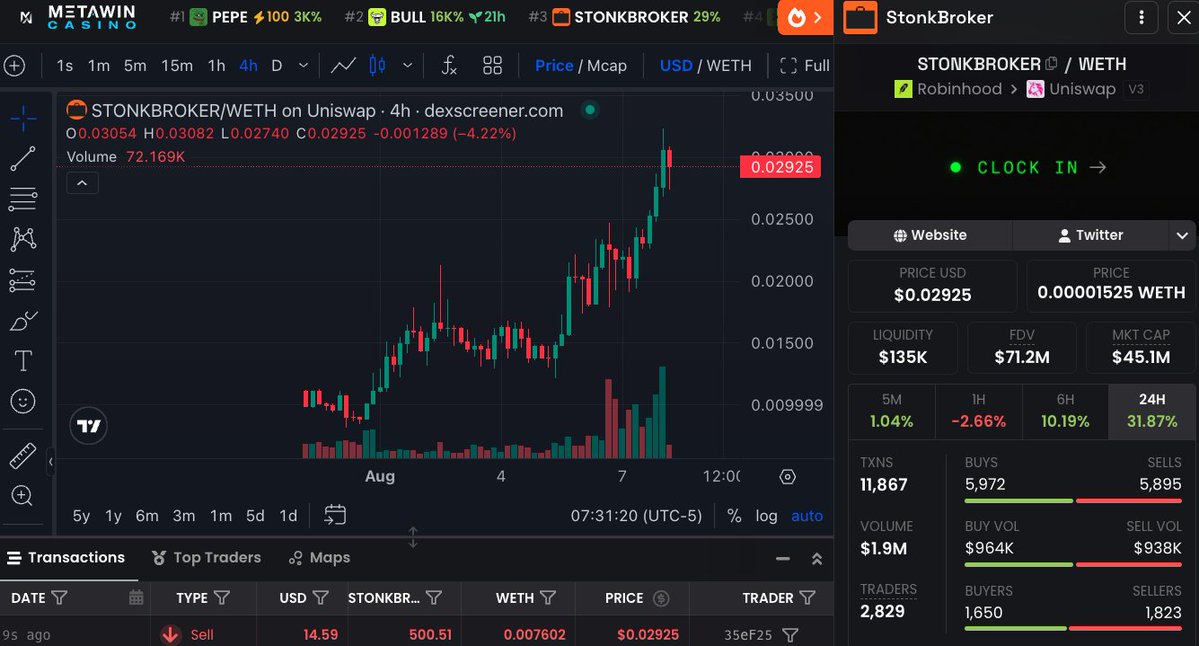Open the fire trending button

[805, 18]
